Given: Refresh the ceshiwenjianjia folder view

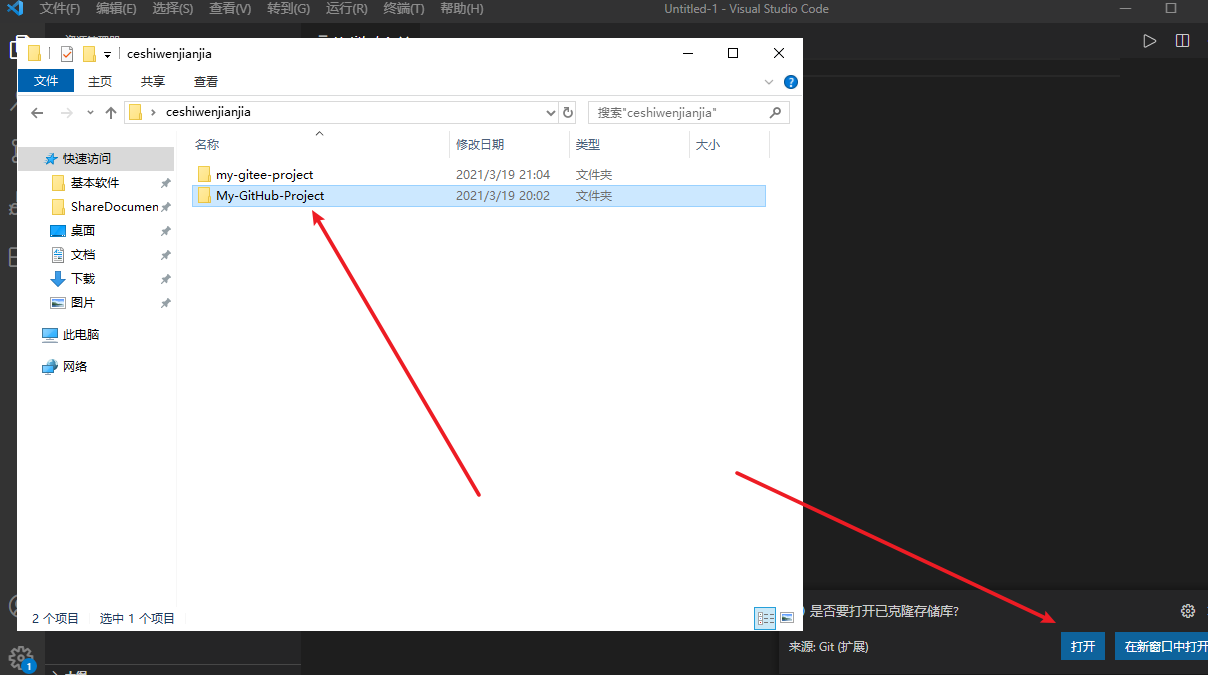Looking at the screenshot, I should coord(568,113).
